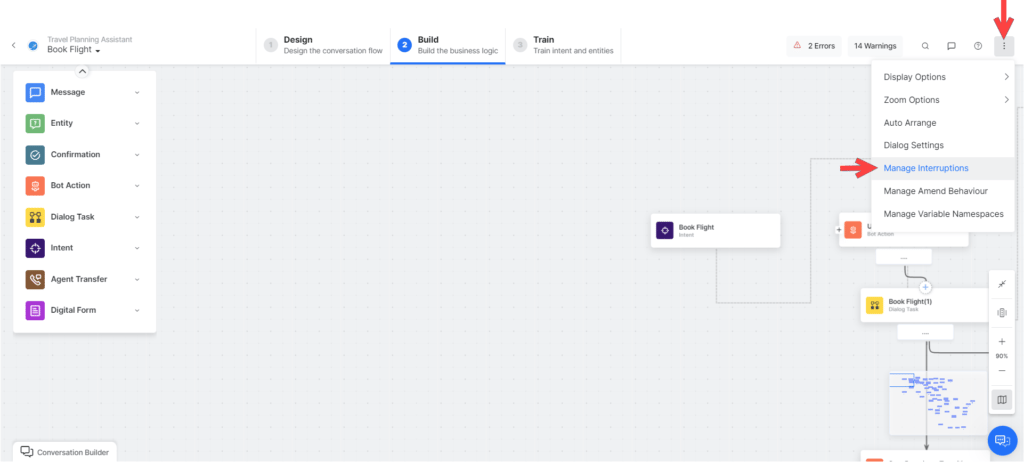
Task: Click the errors warning triangle icon
Action: [x=797, y=46]
